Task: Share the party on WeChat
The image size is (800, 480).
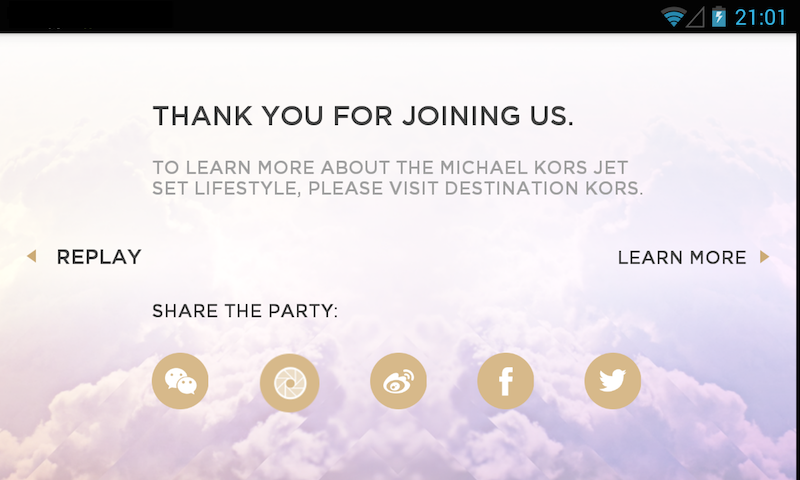Action: tap(180, 381)
